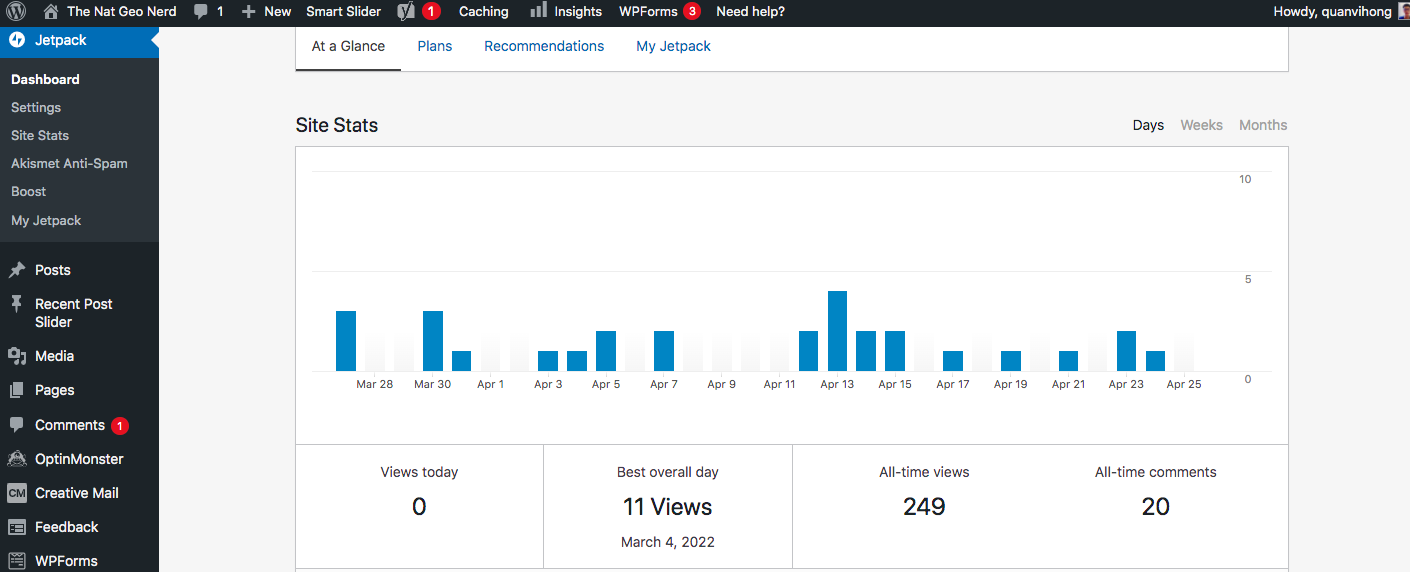Open Howdy, quanvihong account menu
Screen dimensions: 1410x572
point(1332,12)
